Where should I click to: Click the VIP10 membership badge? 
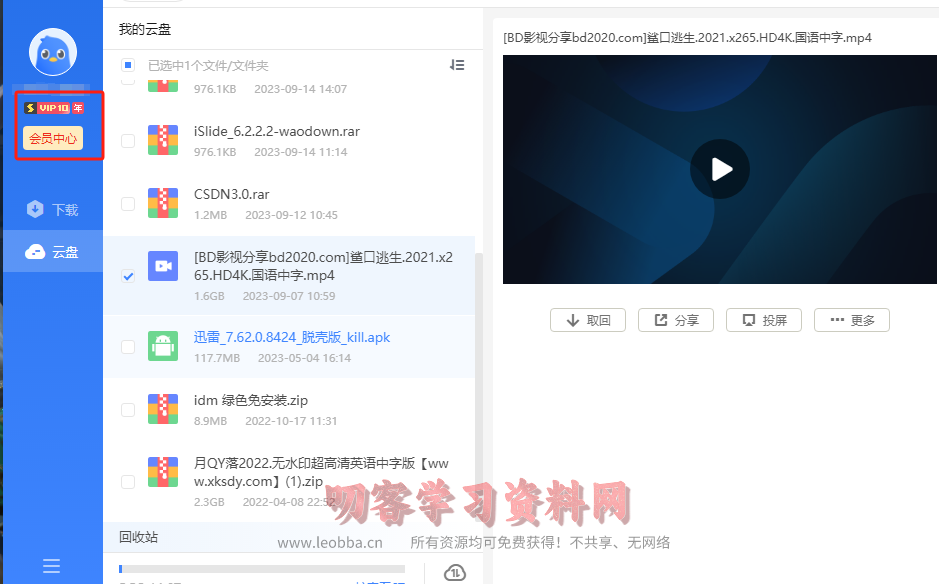[53, 108]
